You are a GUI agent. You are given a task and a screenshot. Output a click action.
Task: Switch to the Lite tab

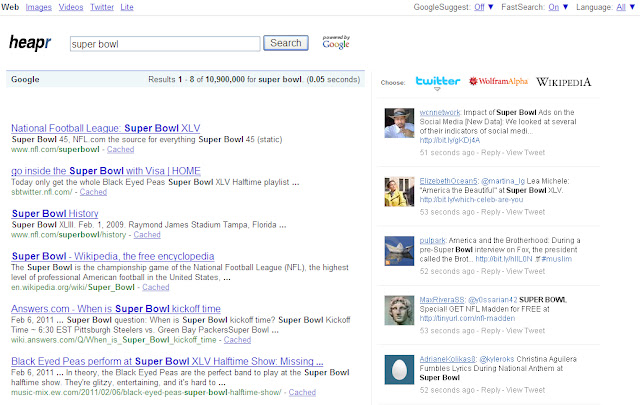[x=127, y=7]
